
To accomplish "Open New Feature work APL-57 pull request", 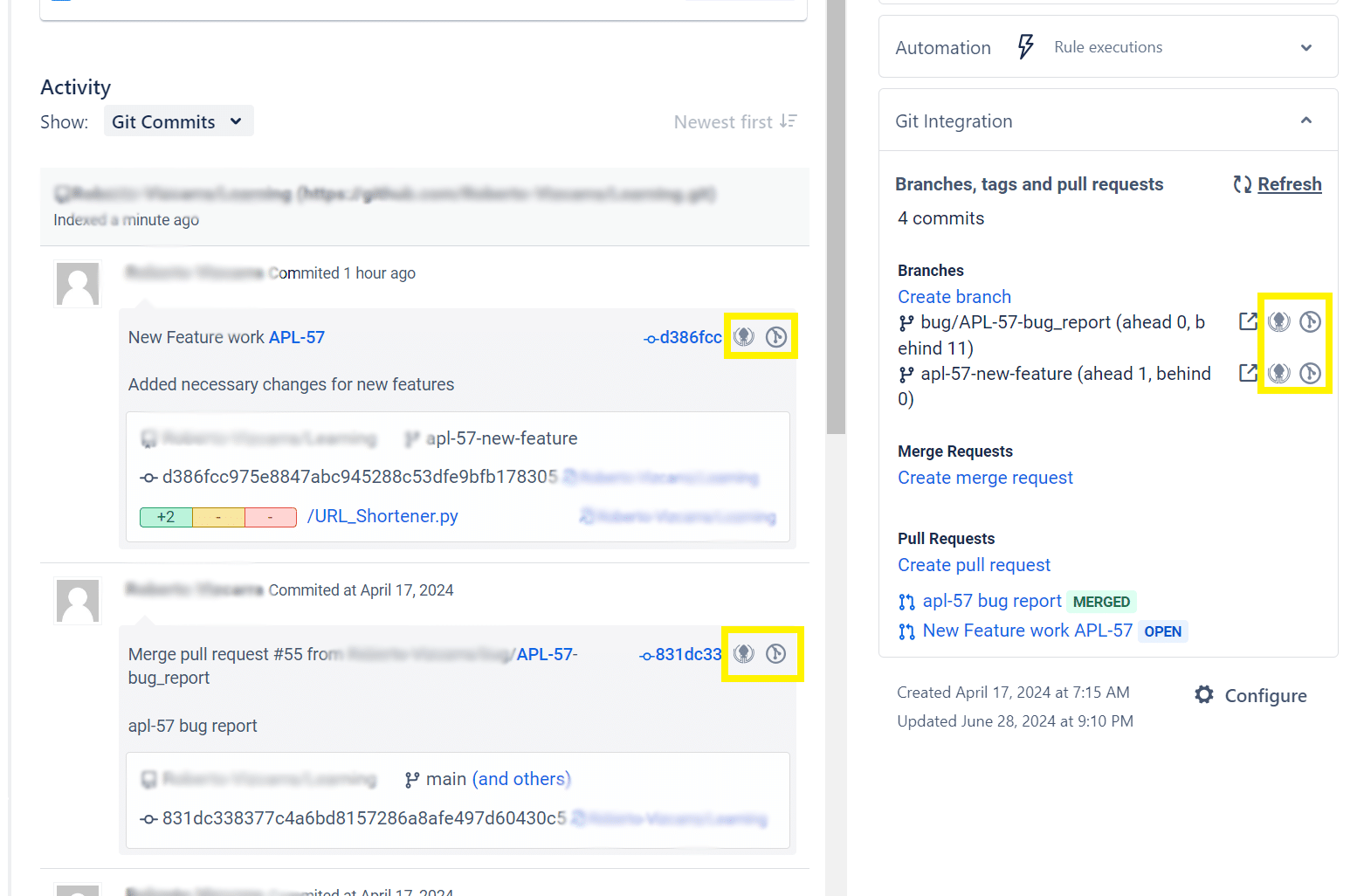I will point(1028,631).
